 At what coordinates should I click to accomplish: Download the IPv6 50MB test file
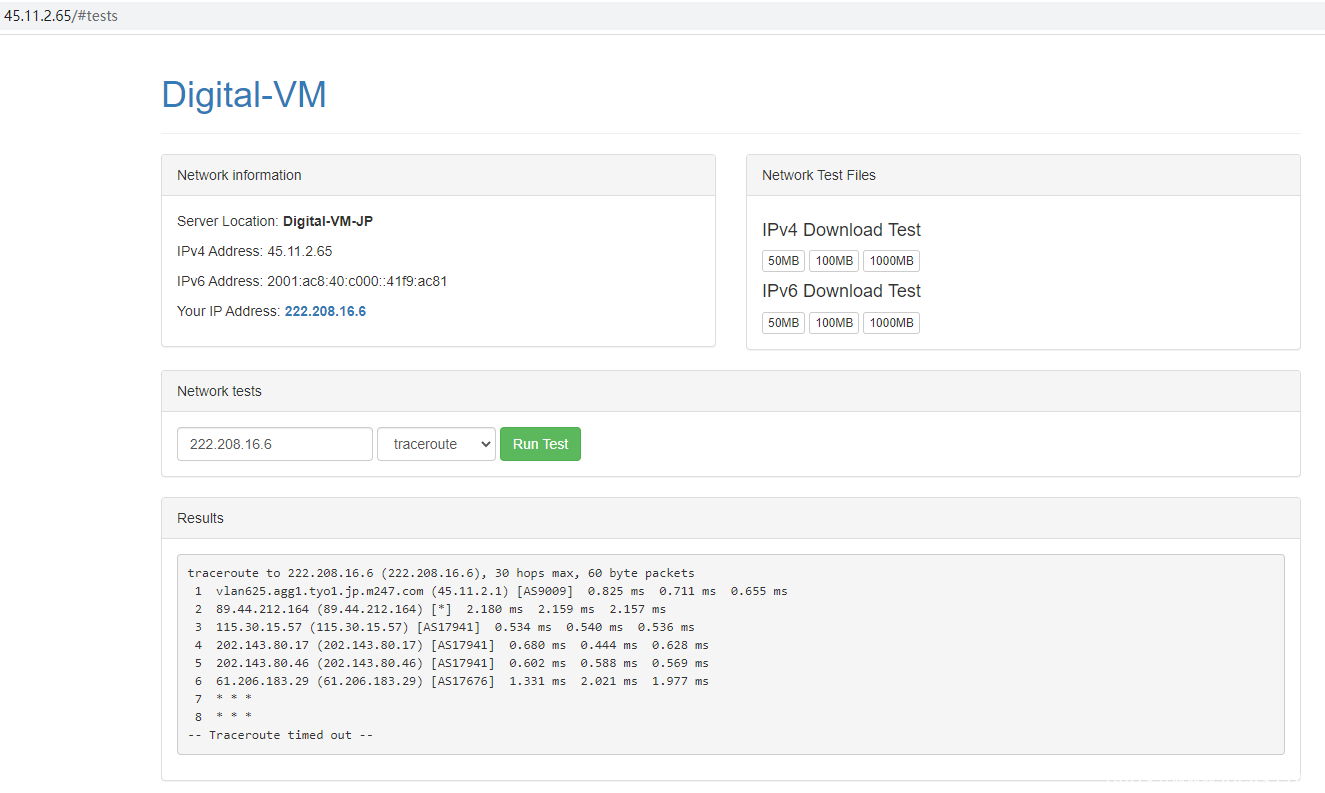[x=783, y=323]
